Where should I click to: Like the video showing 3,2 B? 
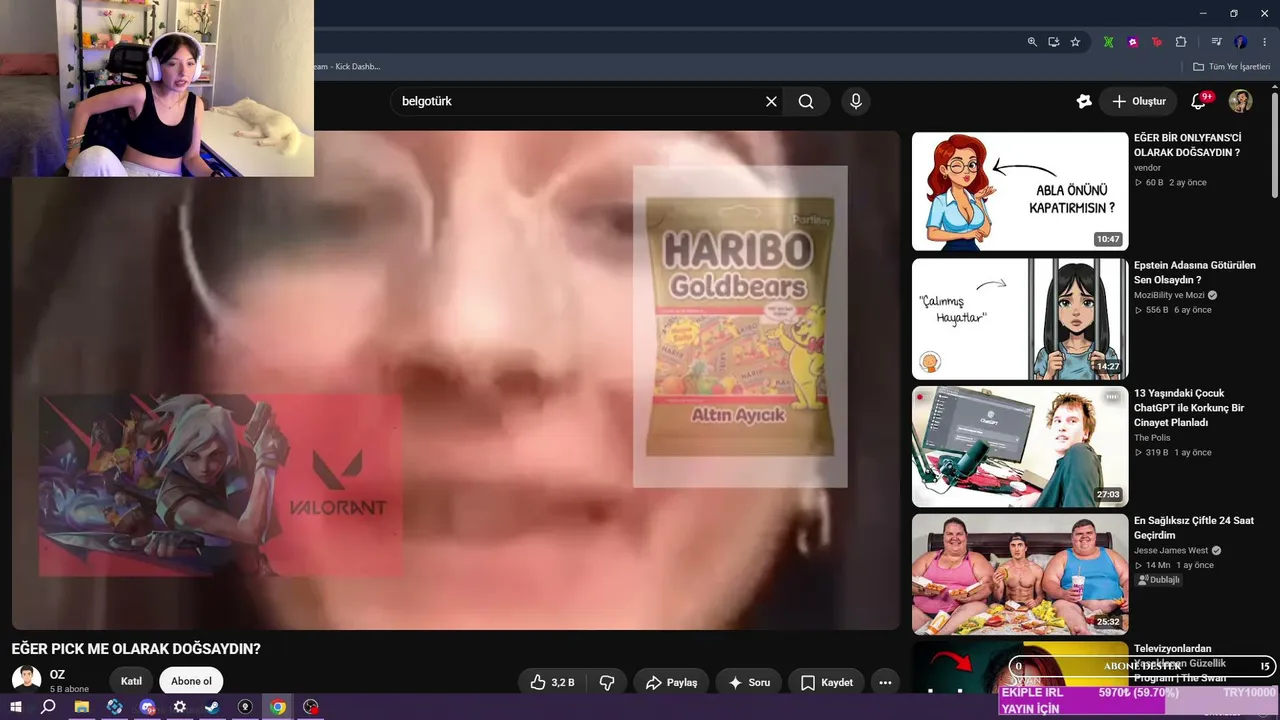point(552,682)
